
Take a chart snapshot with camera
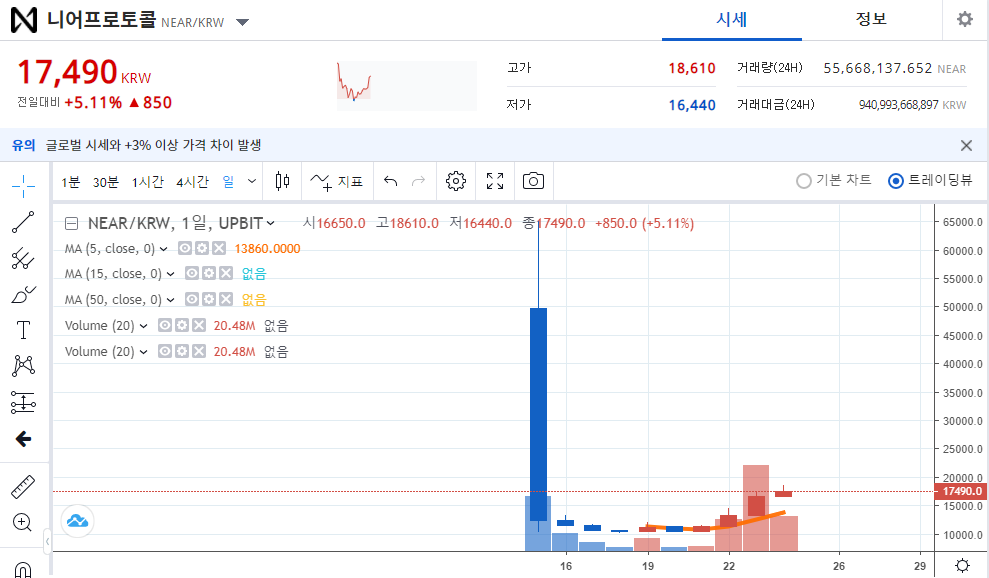coord(534,182)
